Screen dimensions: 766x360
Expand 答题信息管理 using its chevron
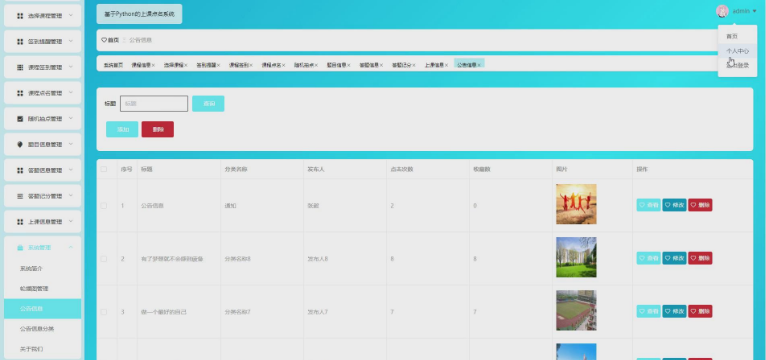pyautogui.click(x=71, y=170)
